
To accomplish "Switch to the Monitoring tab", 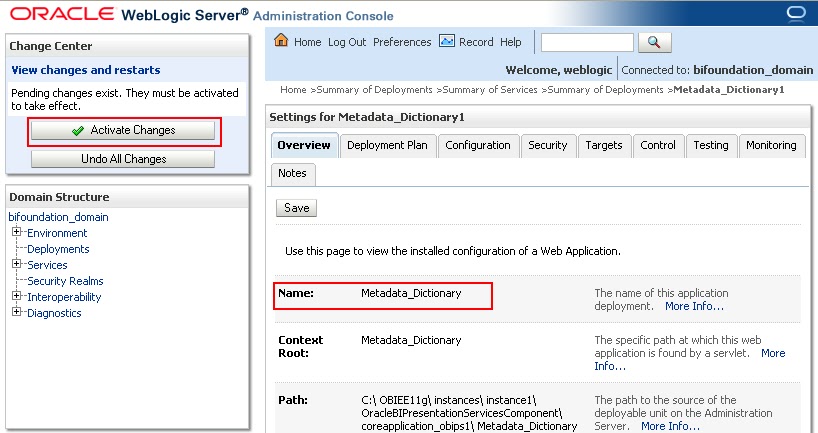I will [772, 146].
